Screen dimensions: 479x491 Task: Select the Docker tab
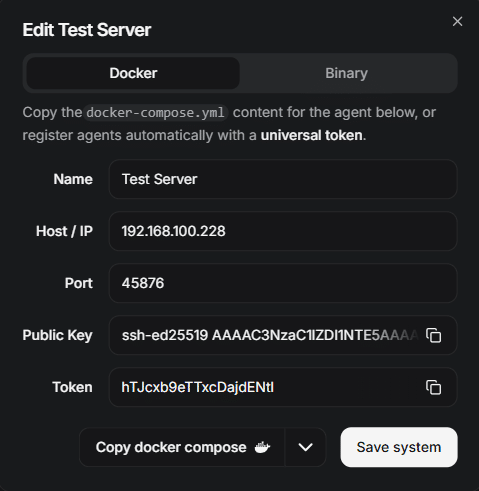tap(133, 73)
